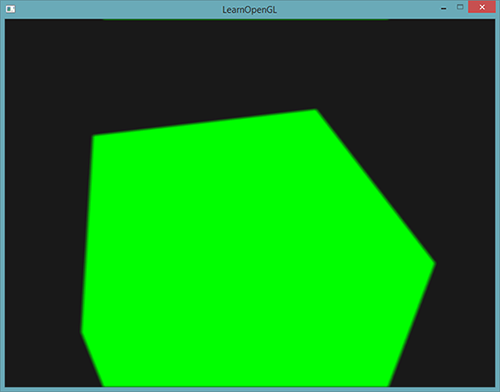Click the bottom window border of LearnOpenGL
The width and height of the screenshot is (500, 392).
click(250, 389)
